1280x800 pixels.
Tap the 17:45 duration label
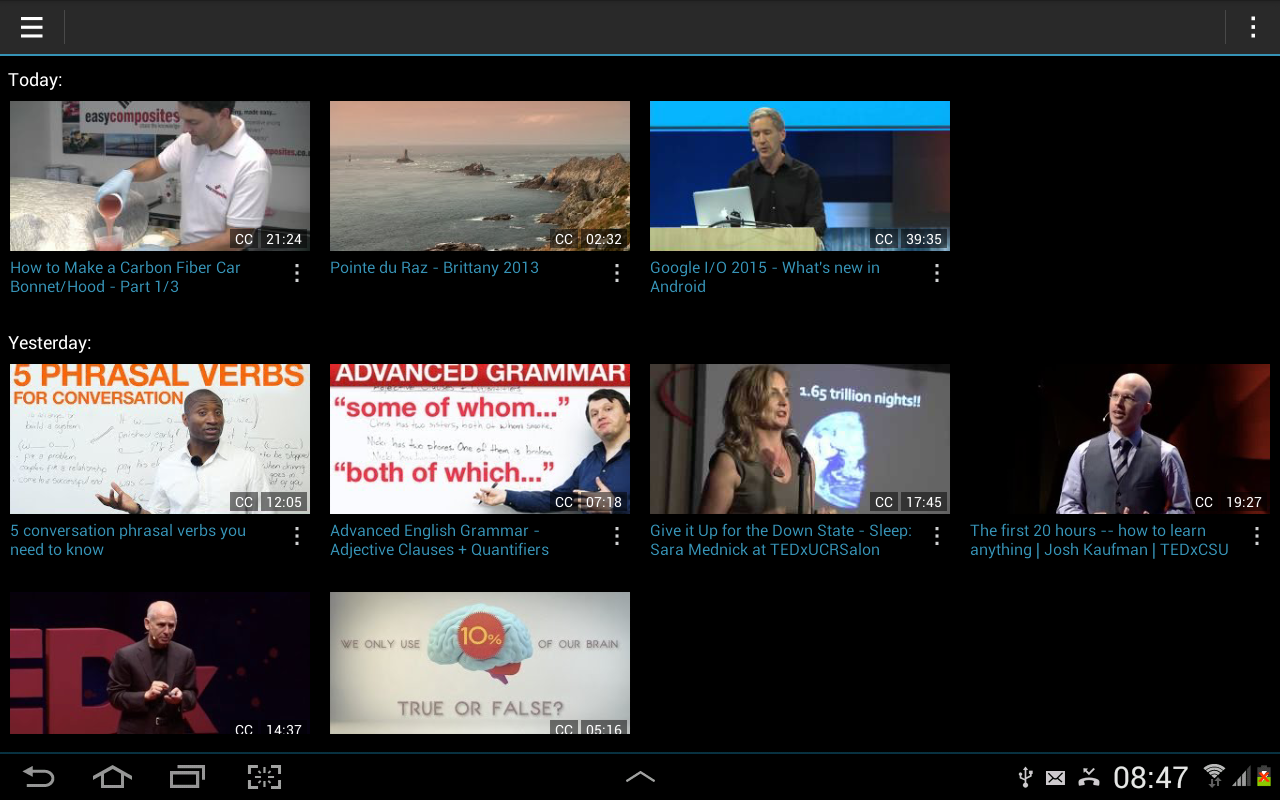click(x=924, y=502)
